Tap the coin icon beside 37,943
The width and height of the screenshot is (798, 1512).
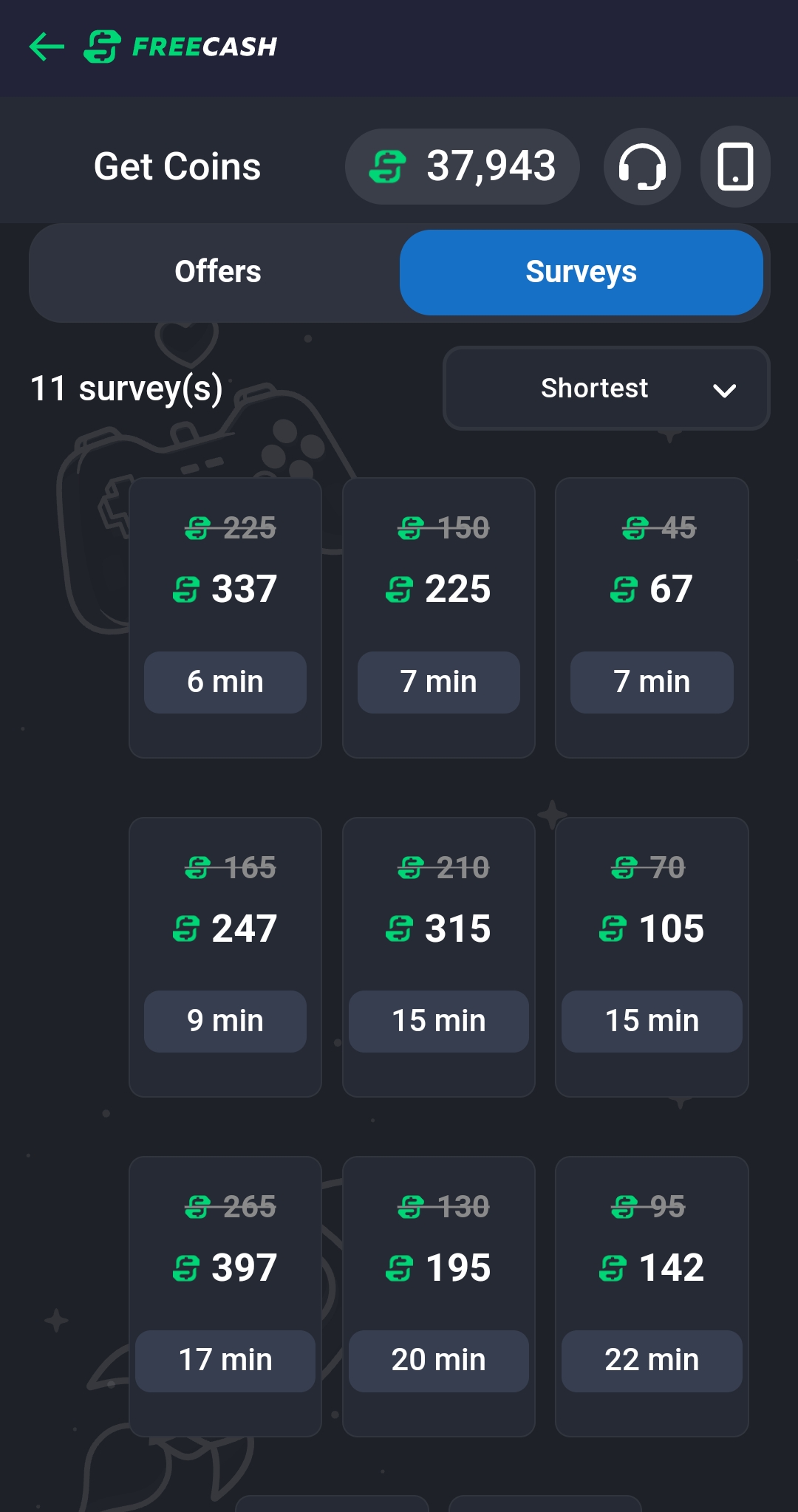pos(387,166)
